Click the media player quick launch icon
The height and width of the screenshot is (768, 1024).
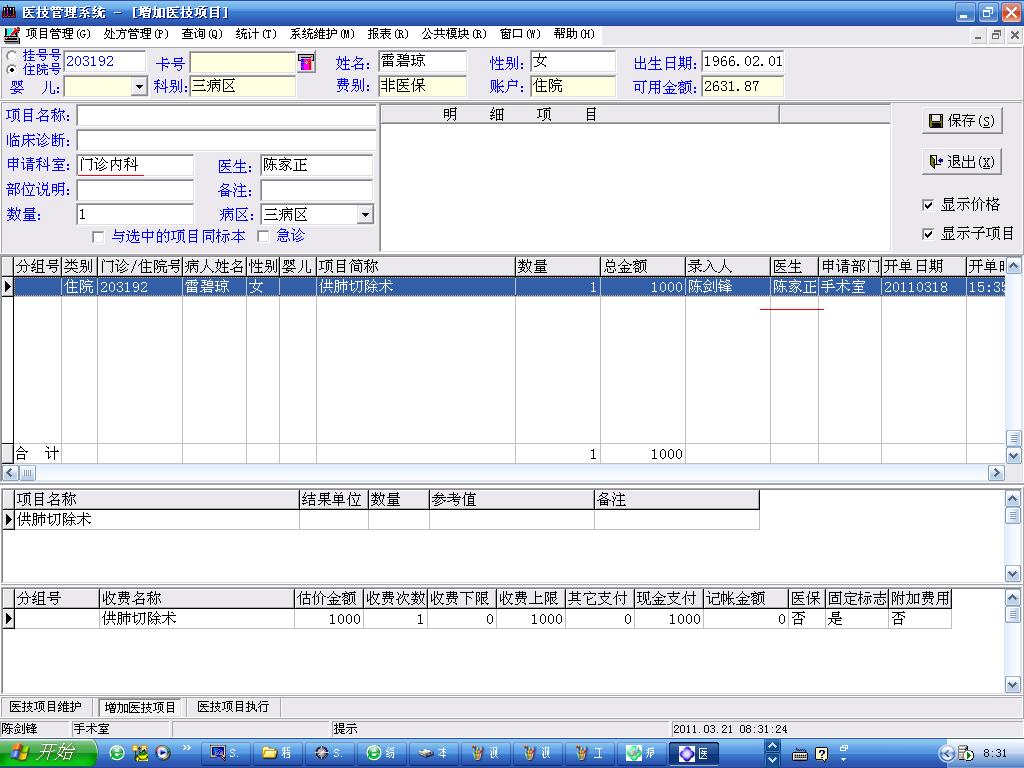(x=163, y=753)
